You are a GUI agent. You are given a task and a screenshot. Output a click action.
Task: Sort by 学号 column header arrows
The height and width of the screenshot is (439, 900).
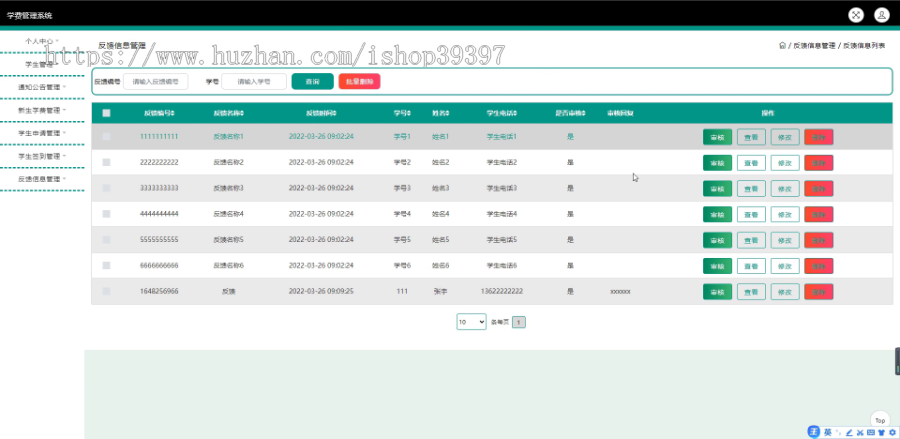point(409,113)
